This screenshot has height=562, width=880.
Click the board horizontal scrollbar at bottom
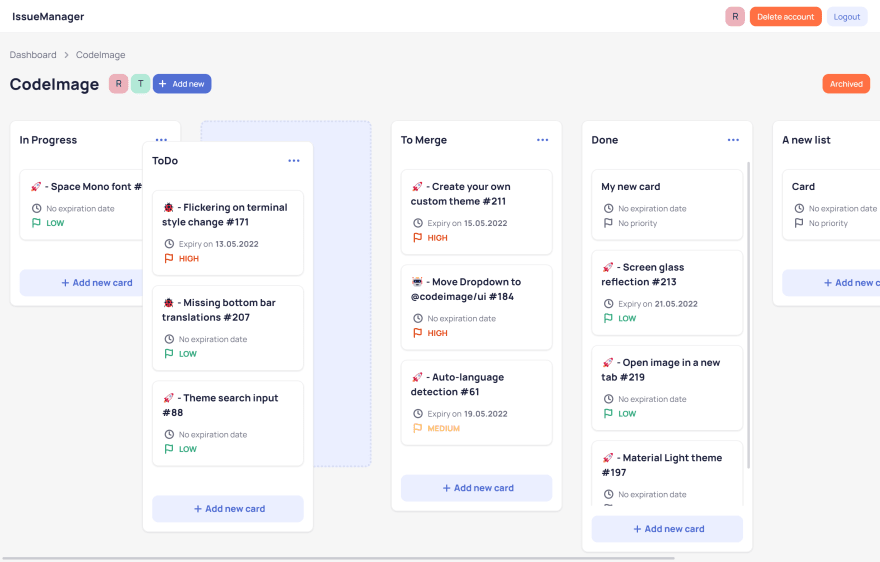[x=338, y=559]
